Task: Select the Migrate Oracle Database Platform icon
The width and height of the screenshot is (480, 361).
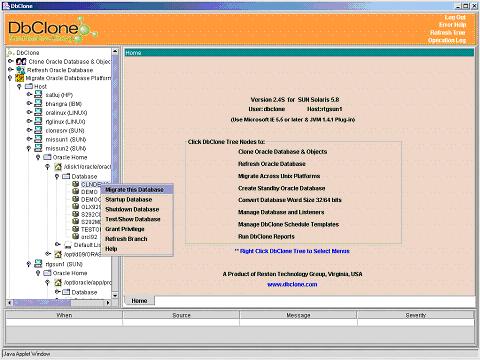Action: coord(20,78)
